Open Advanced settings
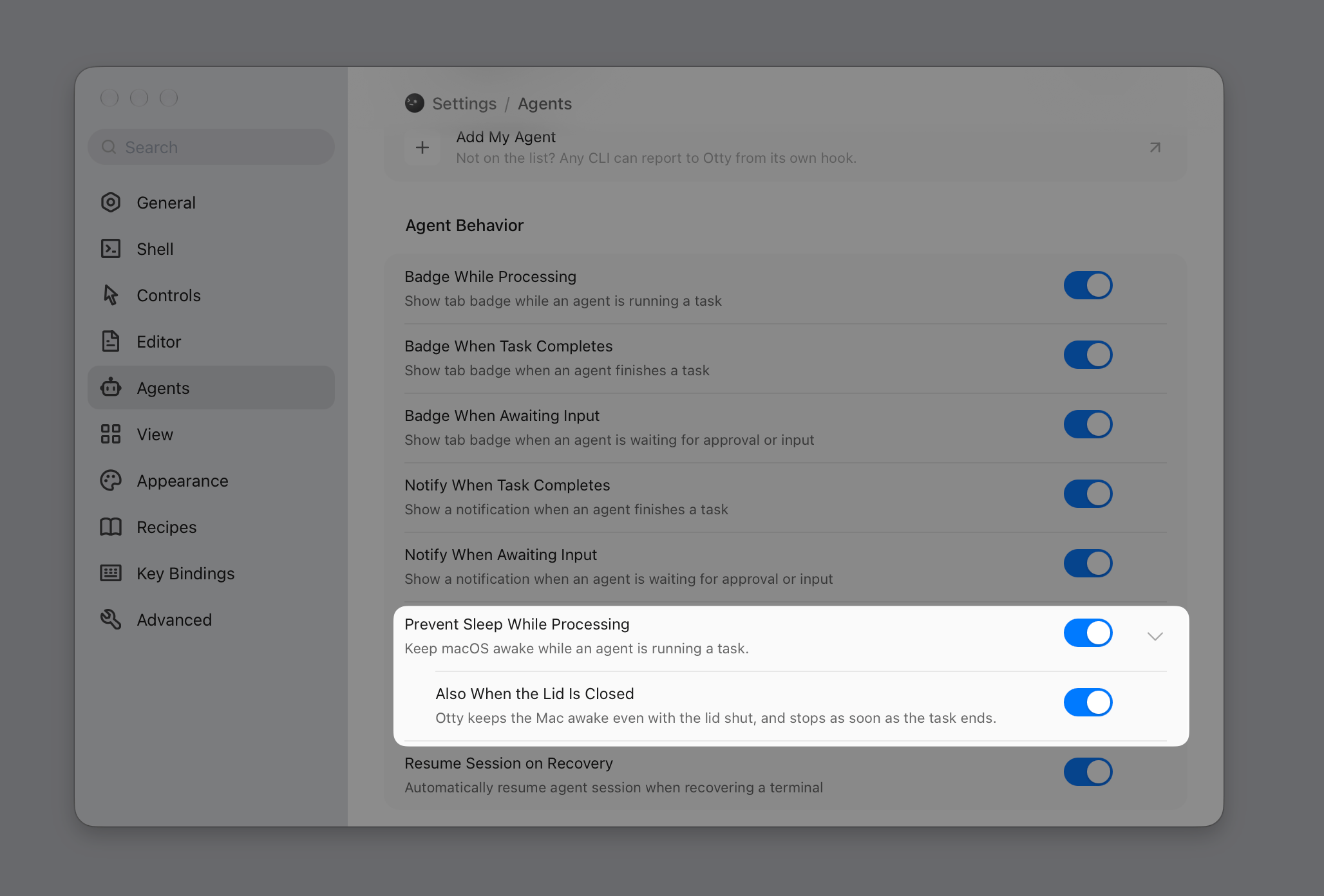The image size is (1324, 896). [x=211, y=620]
